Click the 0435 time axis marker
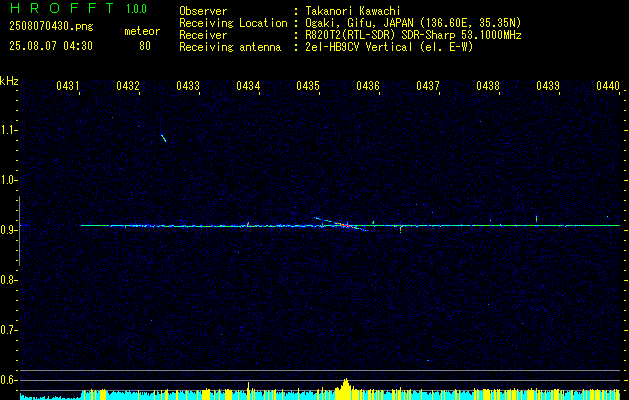 coord(308,86)
